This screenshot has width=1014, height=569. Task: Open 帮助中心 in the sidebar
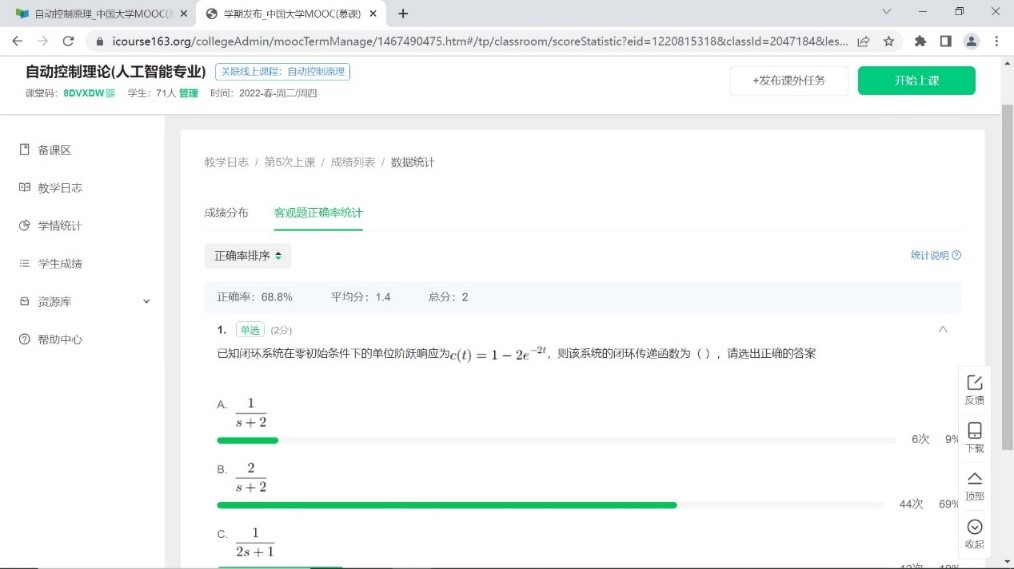(59, 340)
